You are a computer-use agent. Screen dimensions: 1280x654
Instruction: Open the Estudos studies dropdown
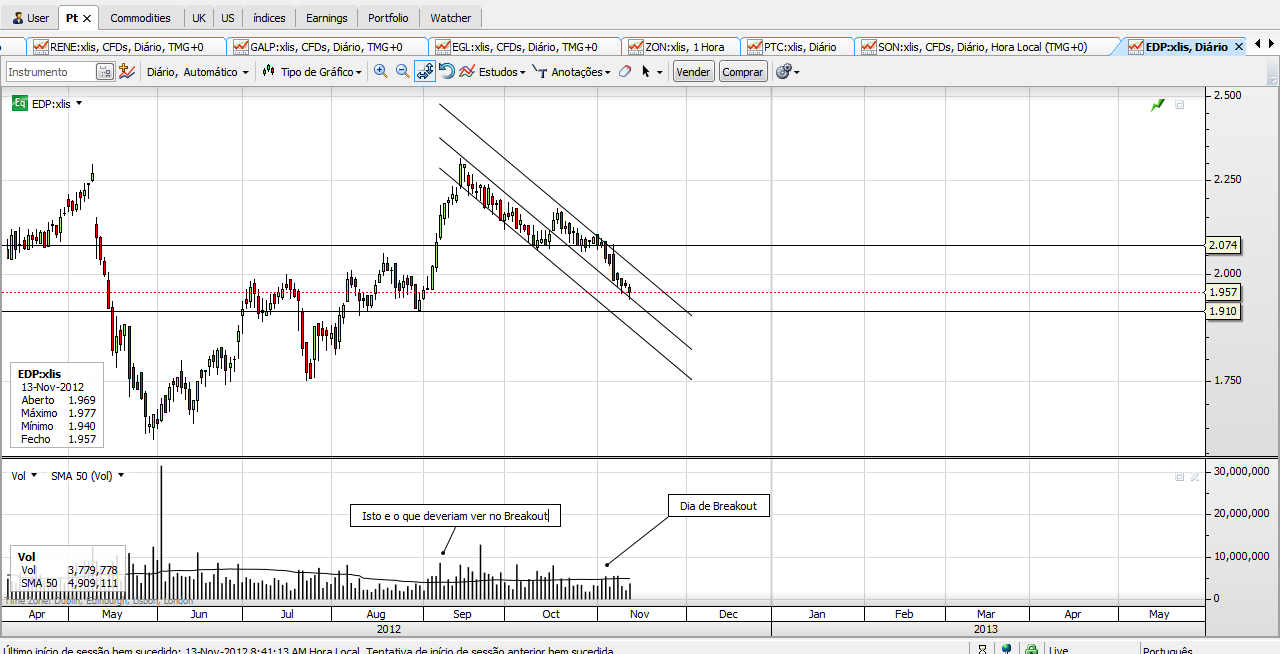494,72
